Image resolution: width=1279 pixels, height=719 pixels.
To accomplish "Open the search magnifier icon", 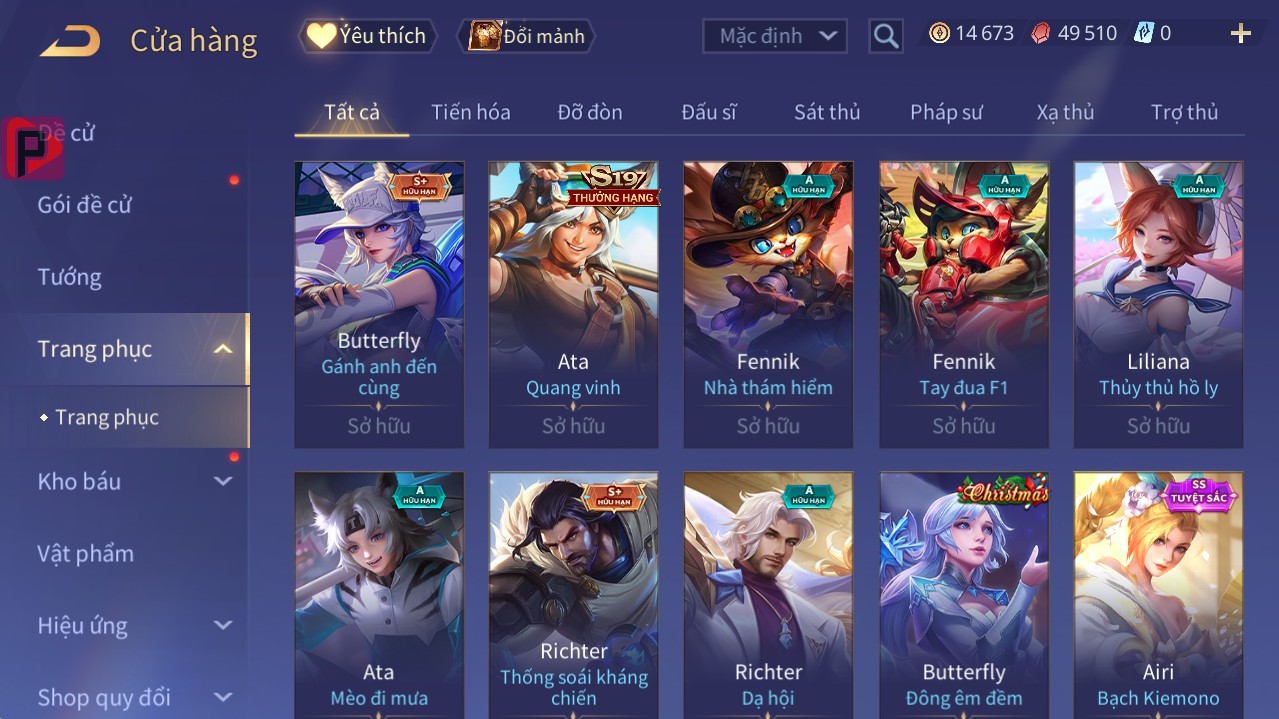I will click(886, 36).
